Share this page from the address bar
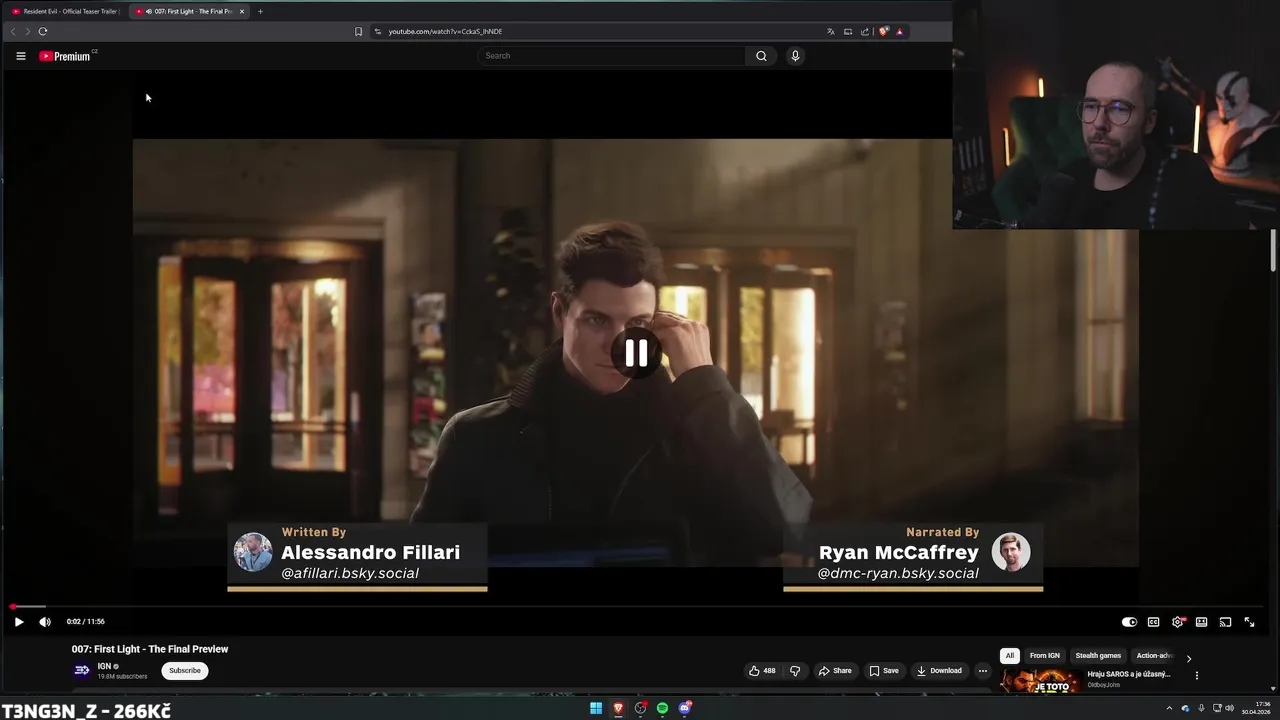The width and height of the screenshot is (1280, 720). (x=865, y=31)
